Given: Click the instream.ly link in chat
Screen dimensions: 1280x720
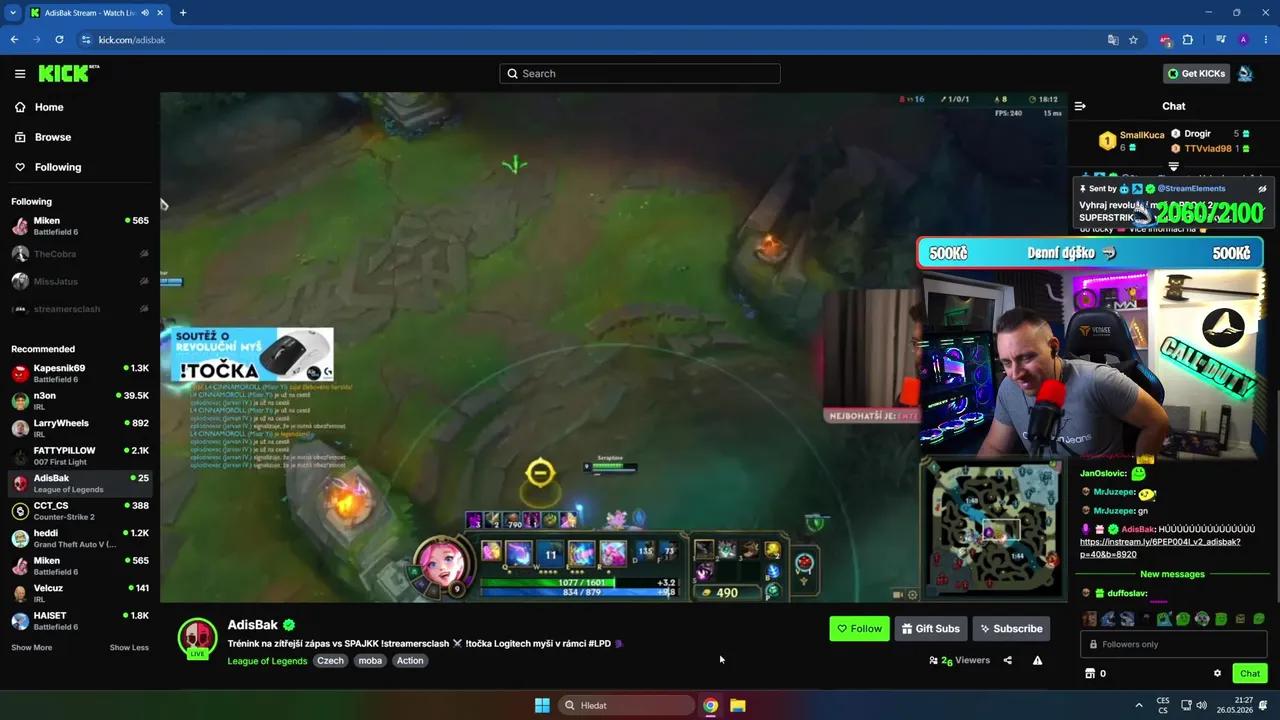Looking at the screenshot, I should click(x=1160, y=548).
